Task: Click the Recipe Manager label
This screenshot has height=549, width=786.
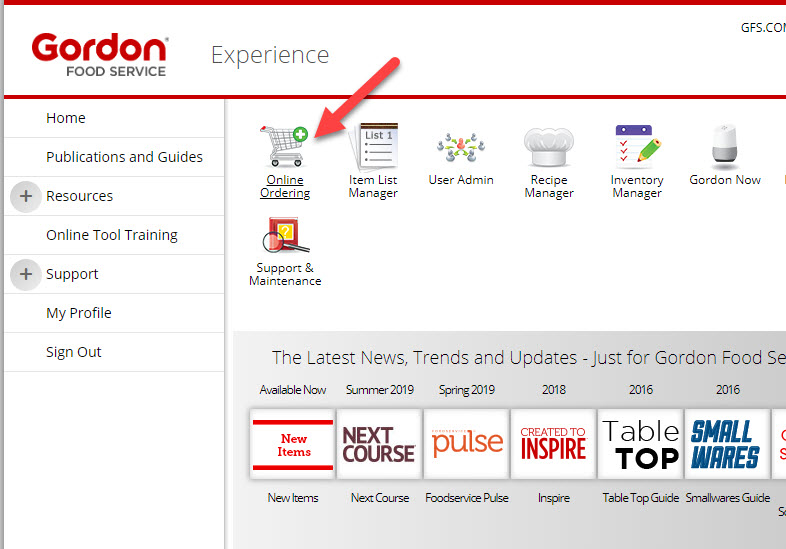Action: tap(549, 187)
